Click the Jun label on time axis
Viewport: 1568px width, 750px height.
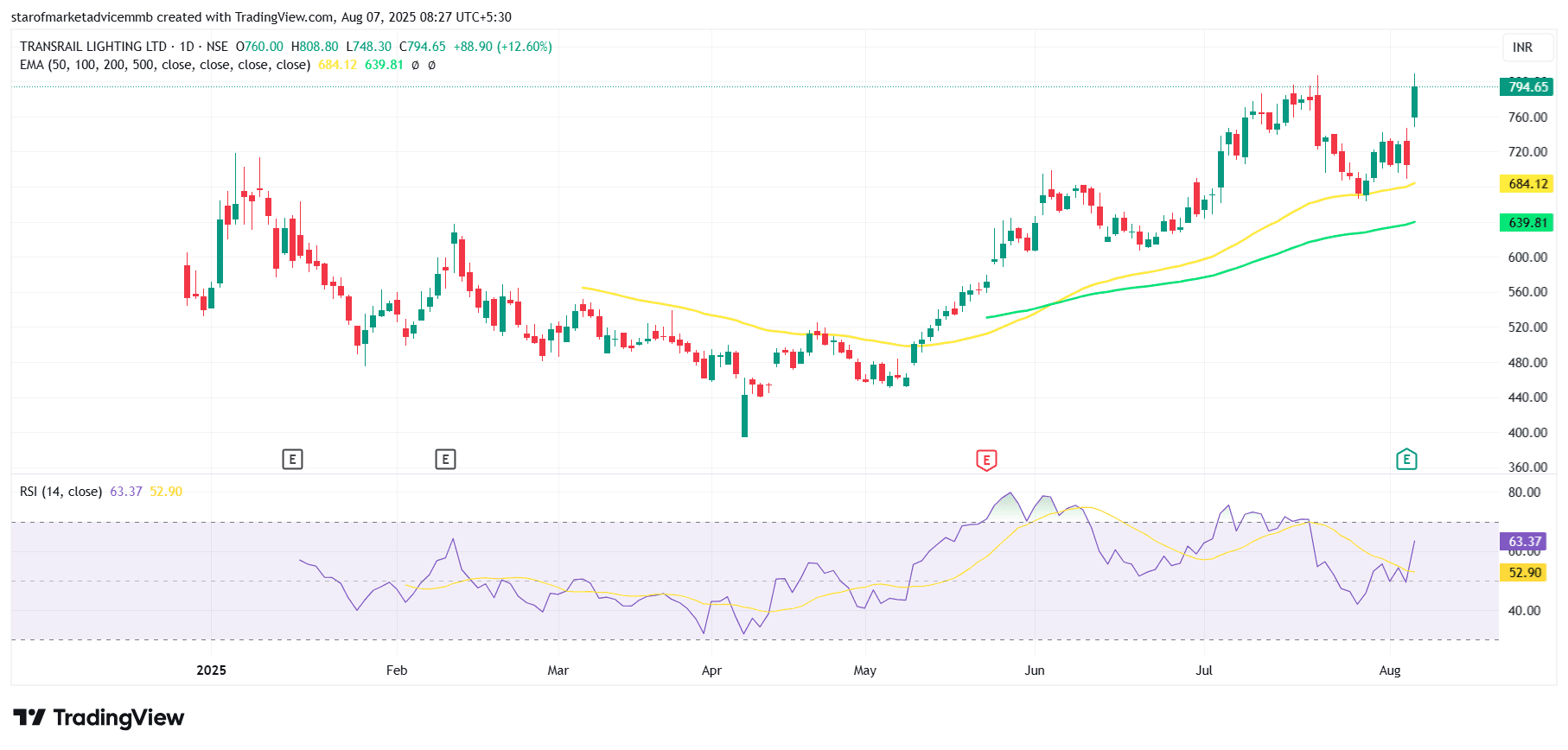click(1035, 671)
